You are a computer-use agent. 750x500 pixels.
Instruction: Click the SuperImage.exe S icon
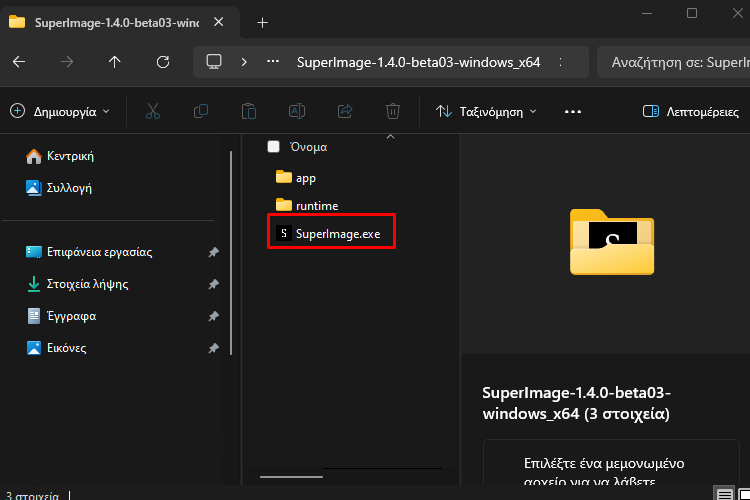pyautogui.click(x=284, y=233)
